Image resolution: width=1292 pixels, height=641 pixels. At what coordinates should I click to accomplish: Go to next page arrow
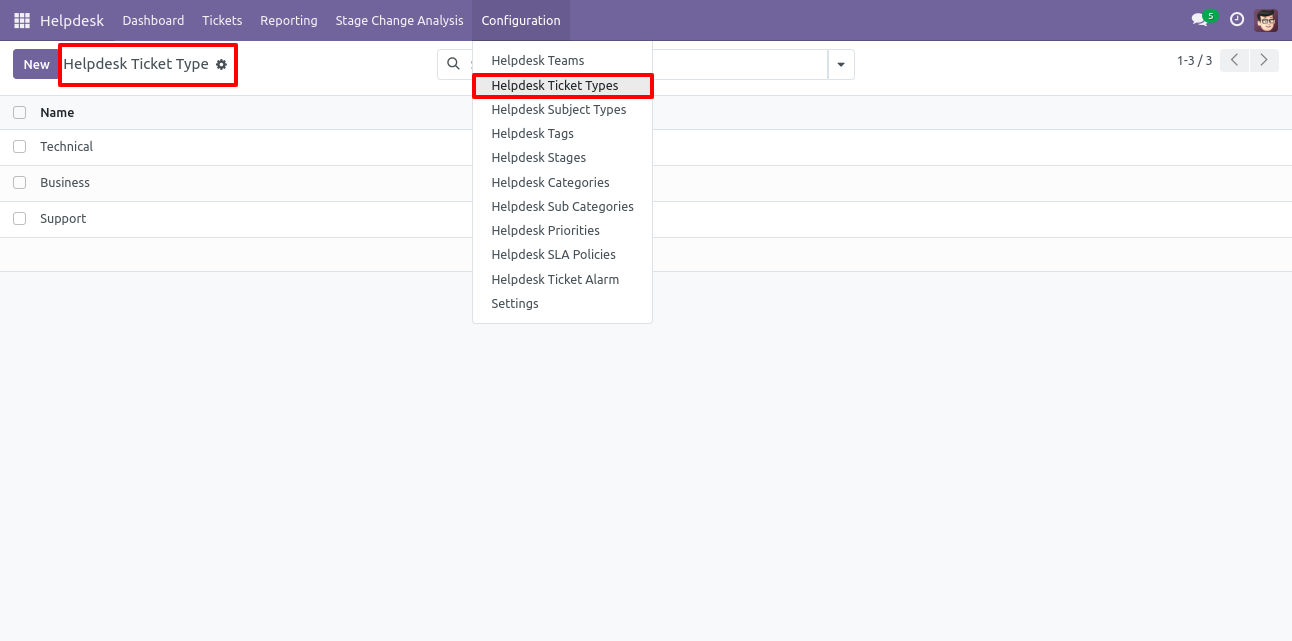pyautogui.click(x=1265, y=60)
